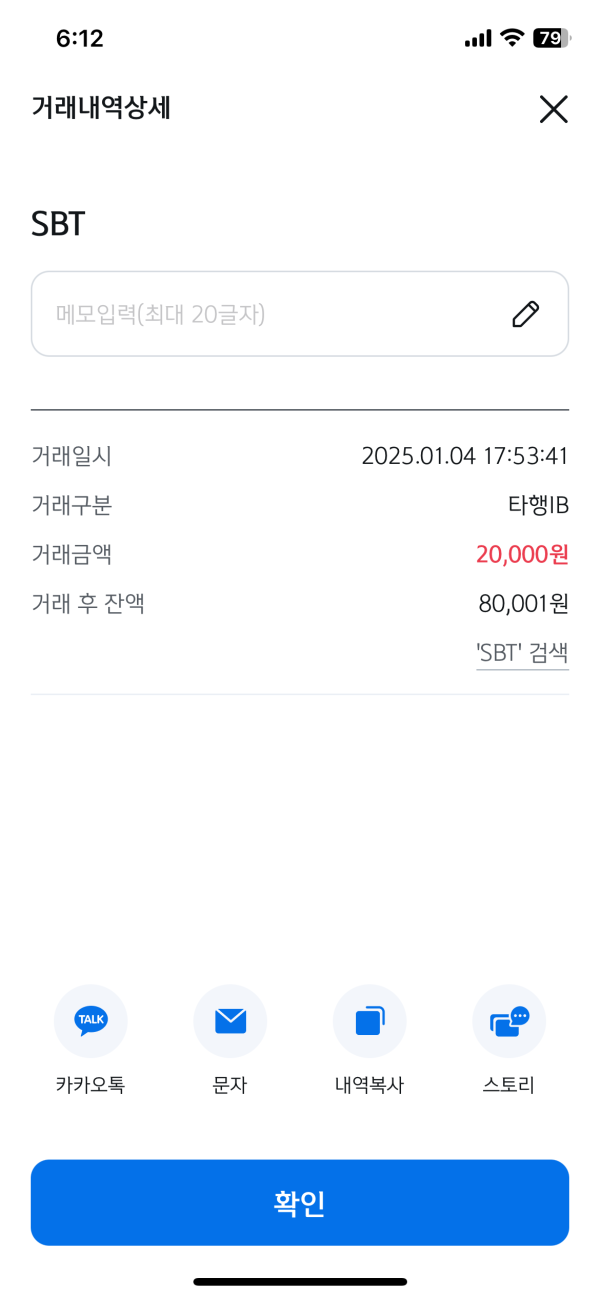The image size is (600, 1298).
Task: Tap the 80,001원 balance amount
Action: point(523,604)
